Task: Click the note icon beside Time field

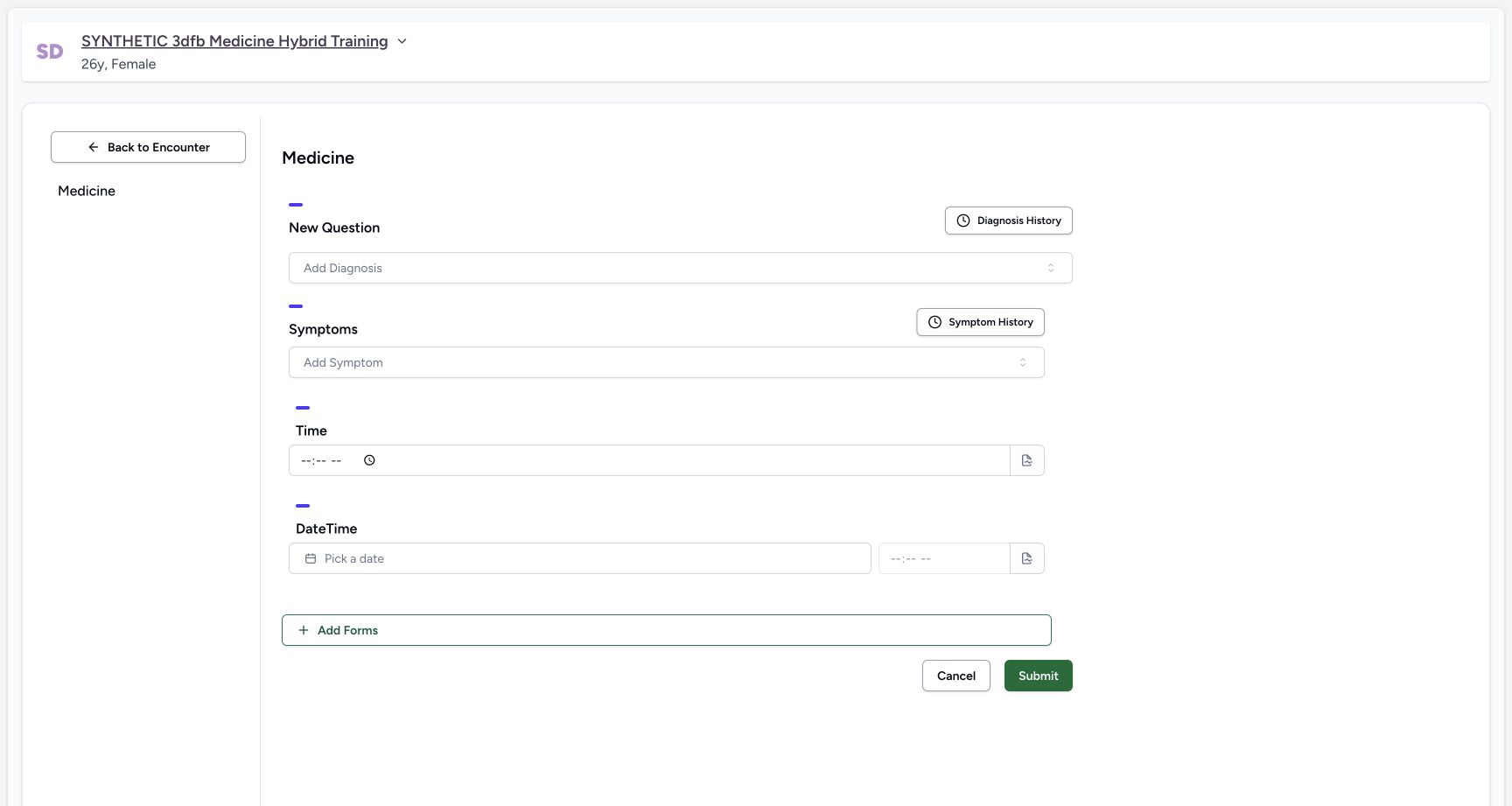Action: click(1027, 460)
